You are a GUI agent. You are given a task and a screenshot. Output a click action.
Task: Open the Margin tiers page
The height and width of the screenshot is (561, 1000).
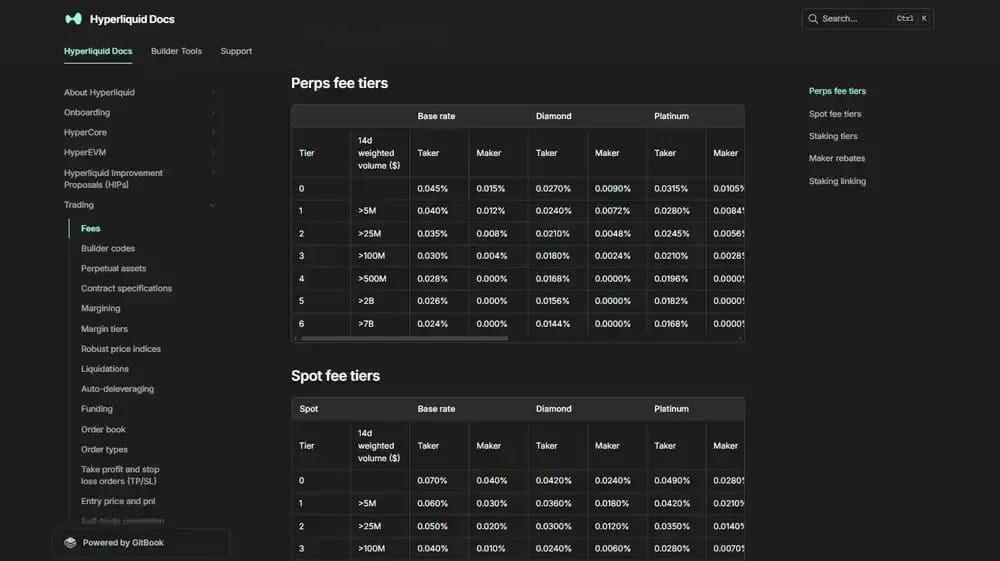(104, 329)
